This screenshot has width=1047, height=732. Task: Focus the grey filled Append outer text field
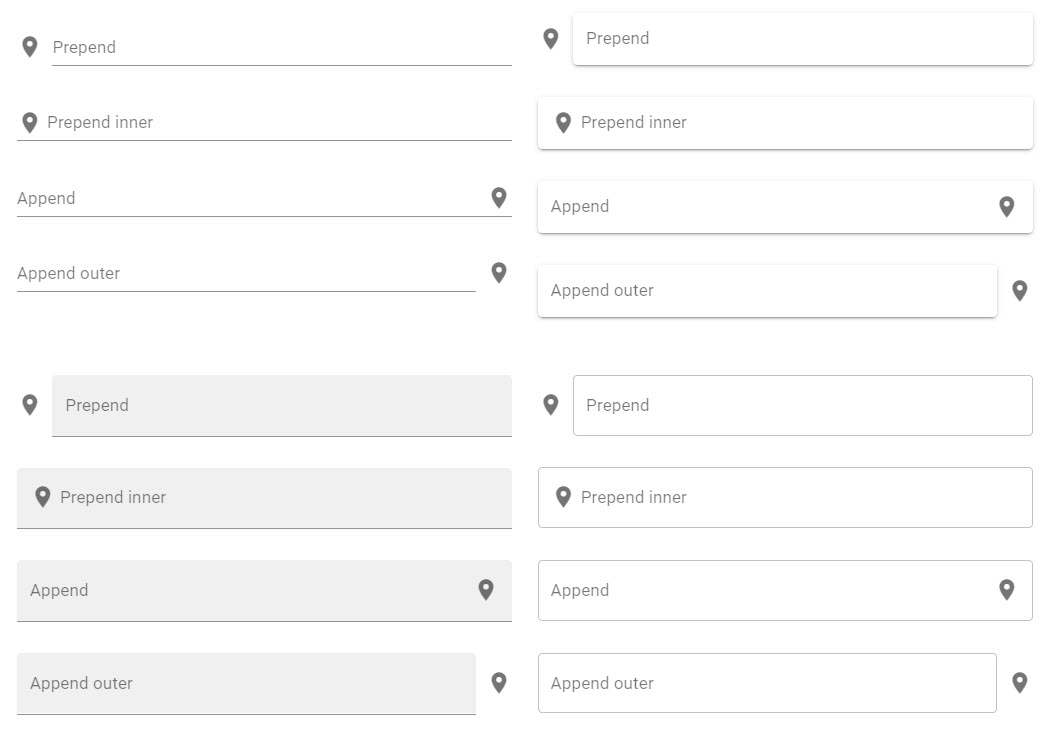pyautogui.click(x=246, y=684)
